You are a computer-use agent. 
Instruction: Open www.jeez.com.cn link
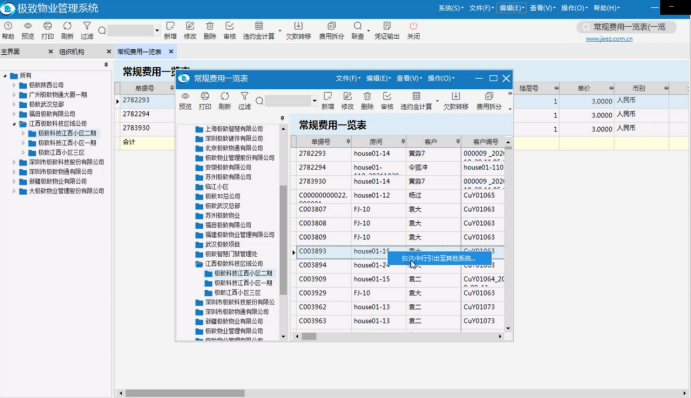pyautogui.click(x=609, y=39)
